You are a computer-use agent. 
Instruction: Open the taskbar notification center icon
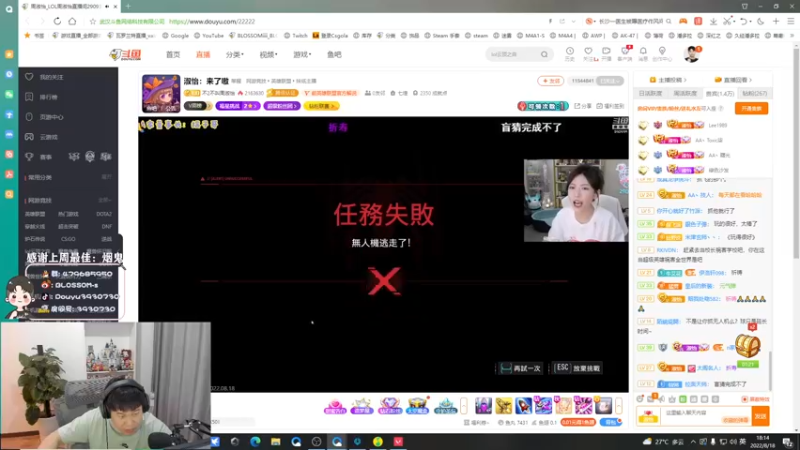click(788, 442)
